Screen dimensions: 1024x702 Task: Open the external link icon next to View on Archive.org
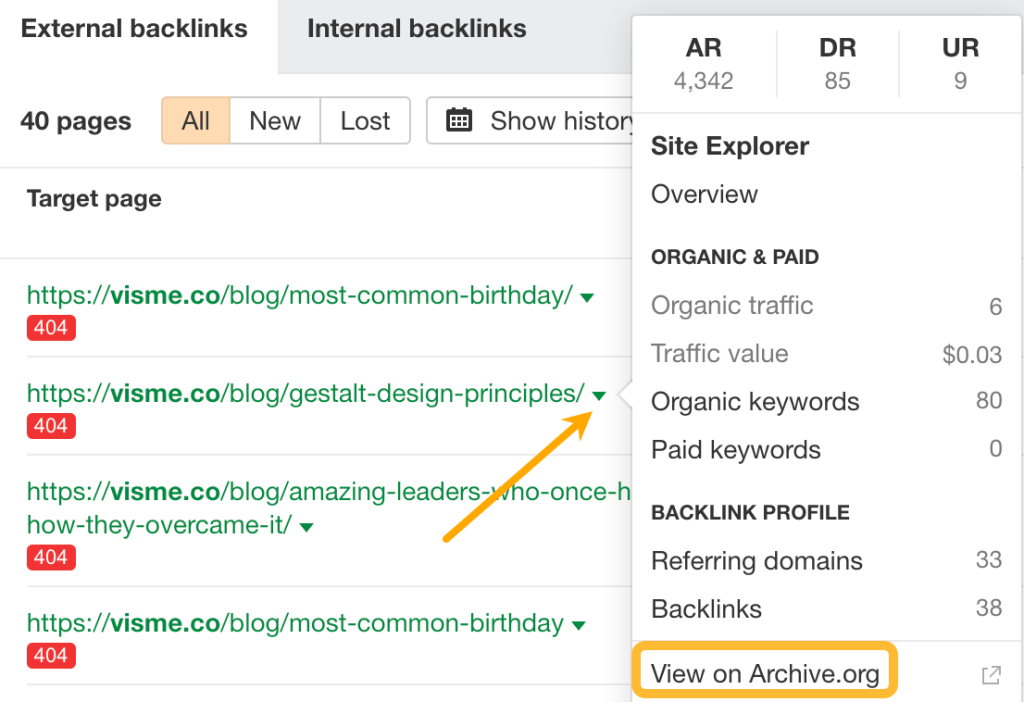pyautogui.click(x=991, y=675)
